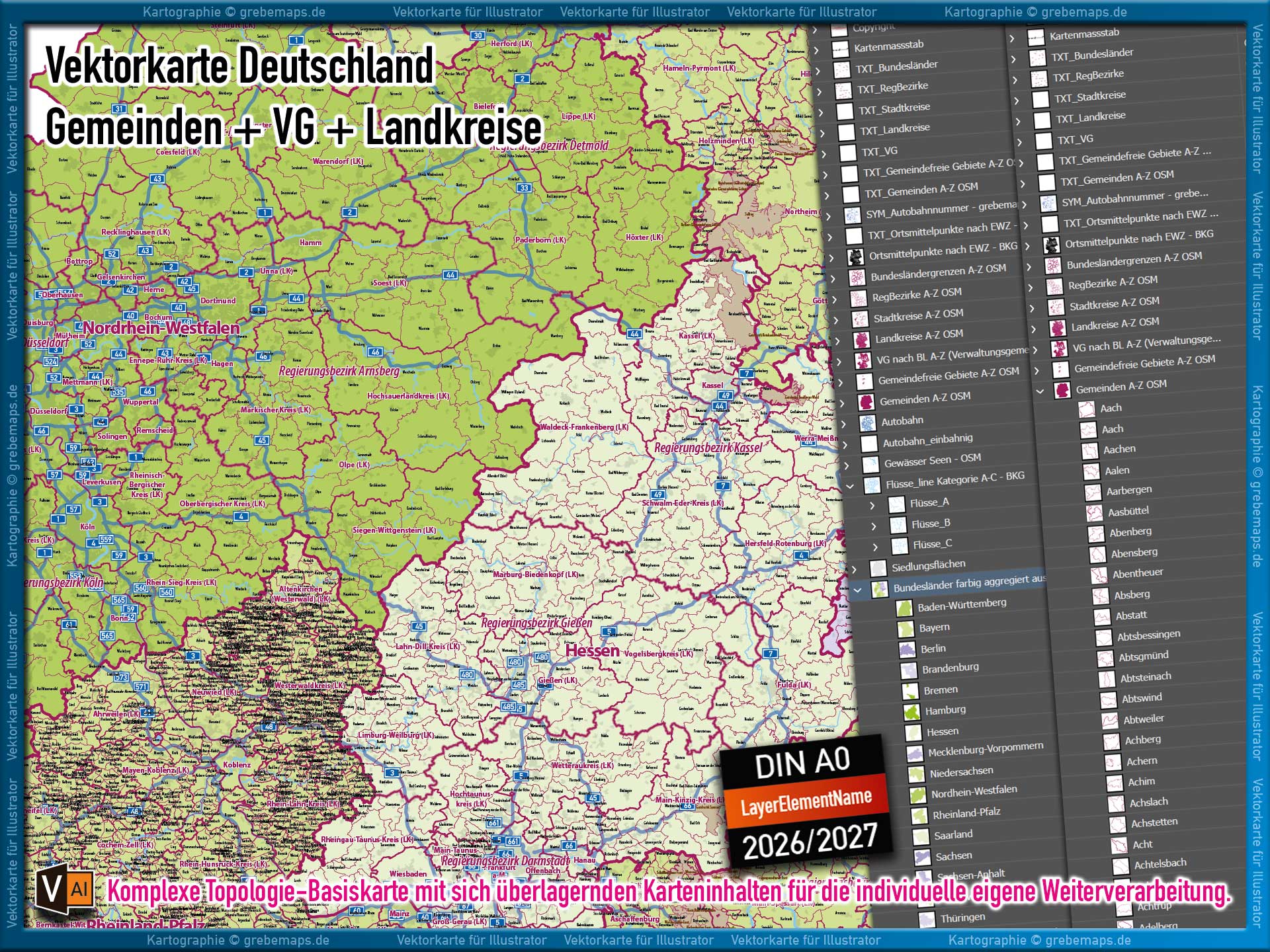Click the Achstetten sublayer thumbnail
1270x952 pixels.
click(1117, 824)
